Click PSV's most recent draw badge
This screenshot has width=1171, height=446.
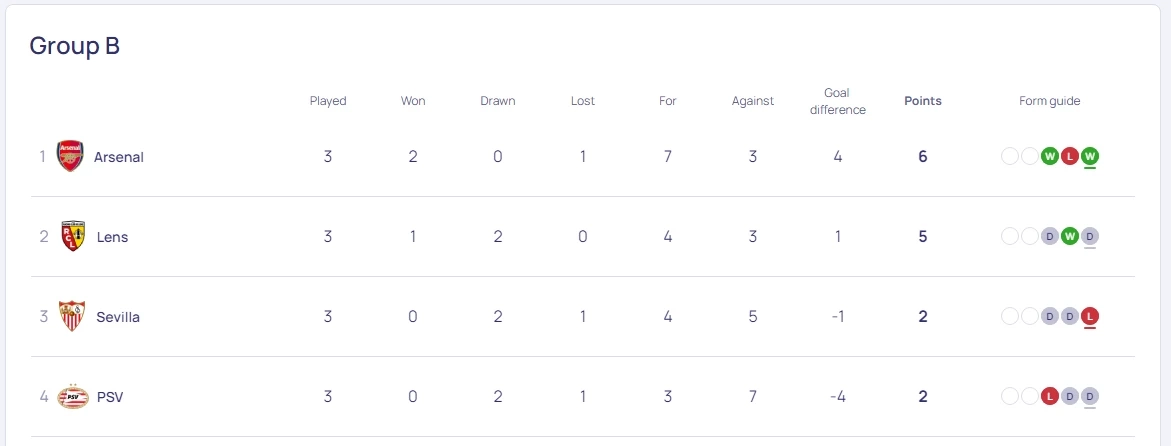[1090, 396]
